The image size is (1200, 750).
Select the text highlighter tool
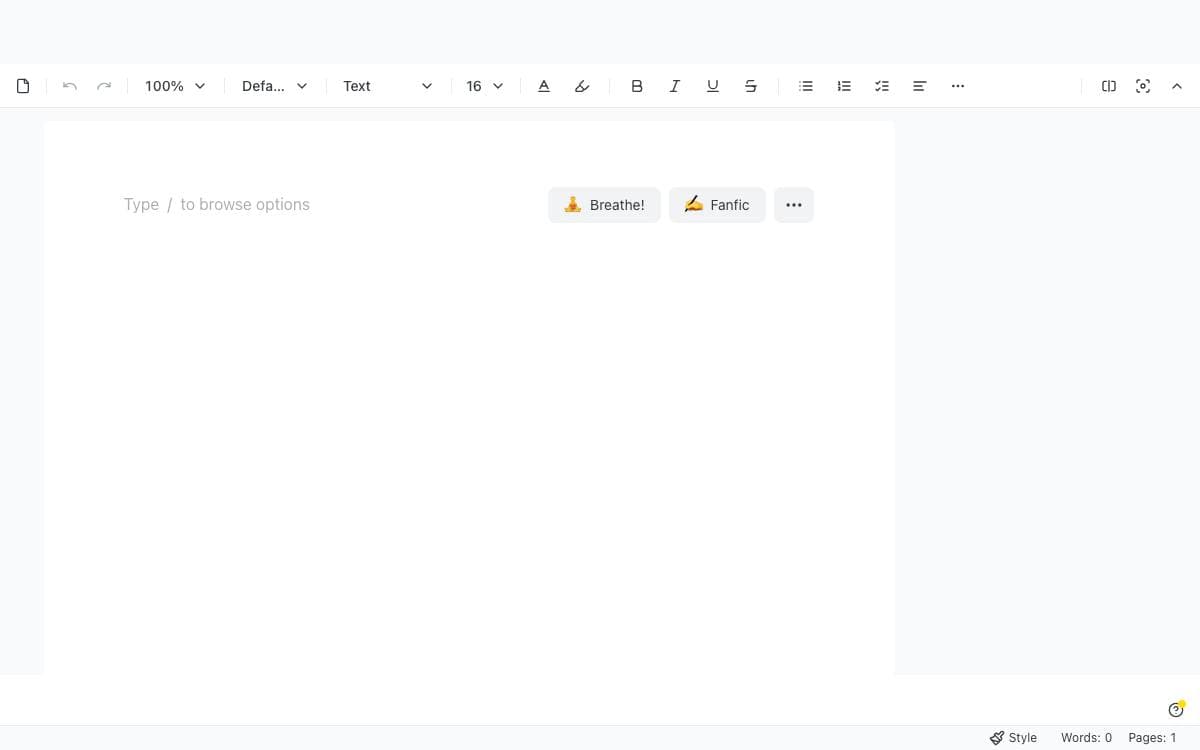pos(582,86)
